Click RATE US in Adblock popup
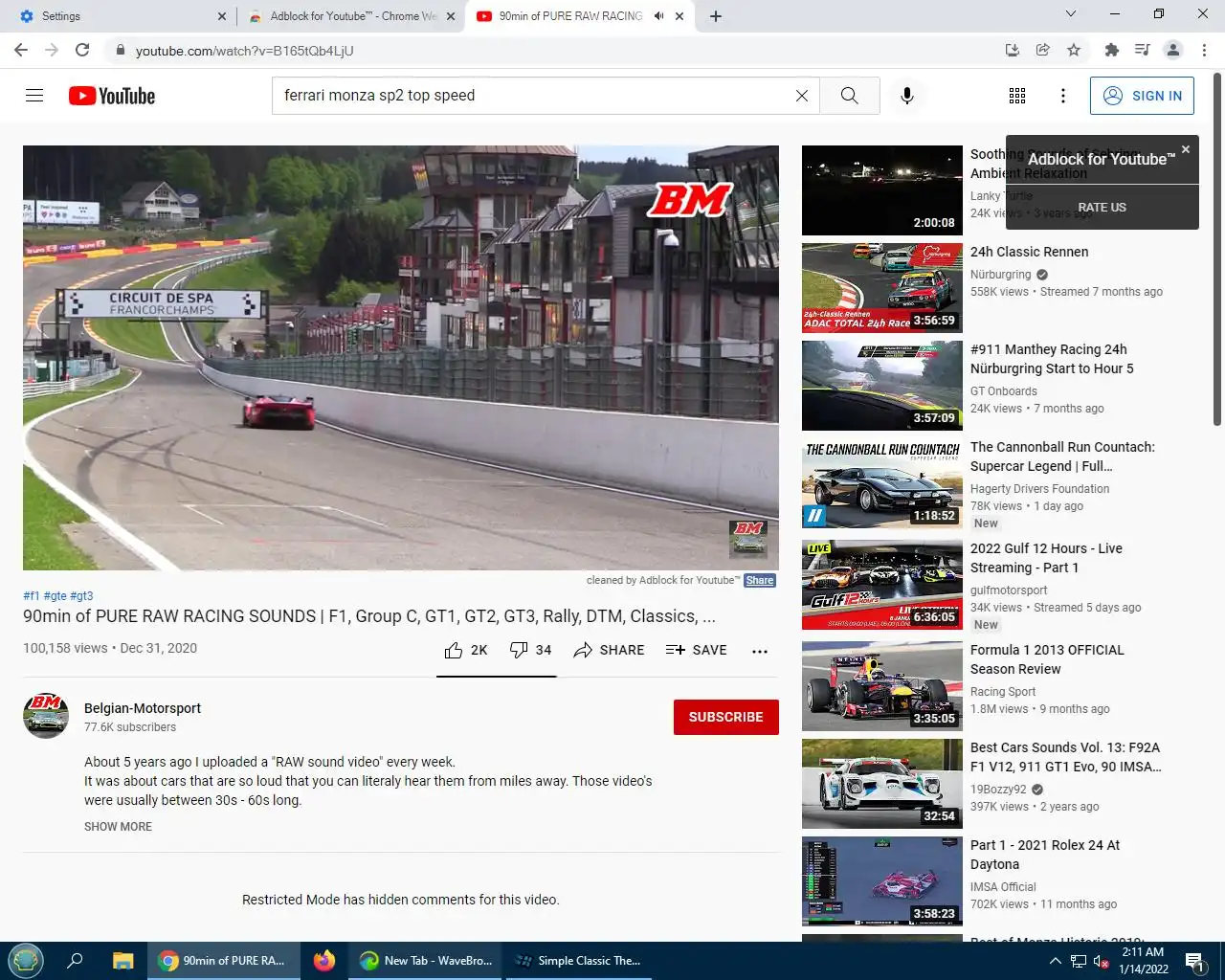 click(x=1102, y=207)
